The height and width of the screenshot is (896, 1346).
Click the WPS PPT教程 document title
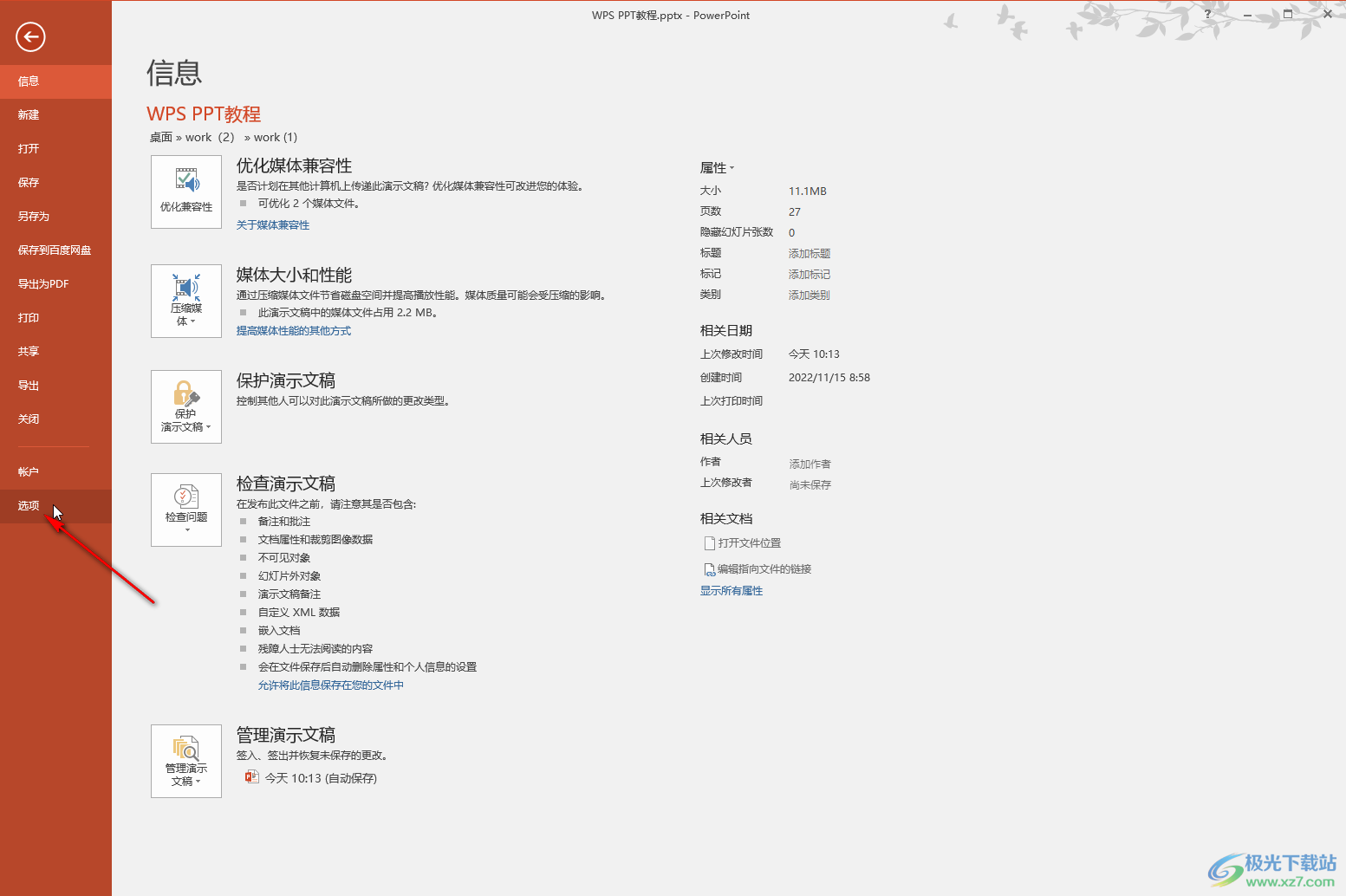(x=204, y=114)
